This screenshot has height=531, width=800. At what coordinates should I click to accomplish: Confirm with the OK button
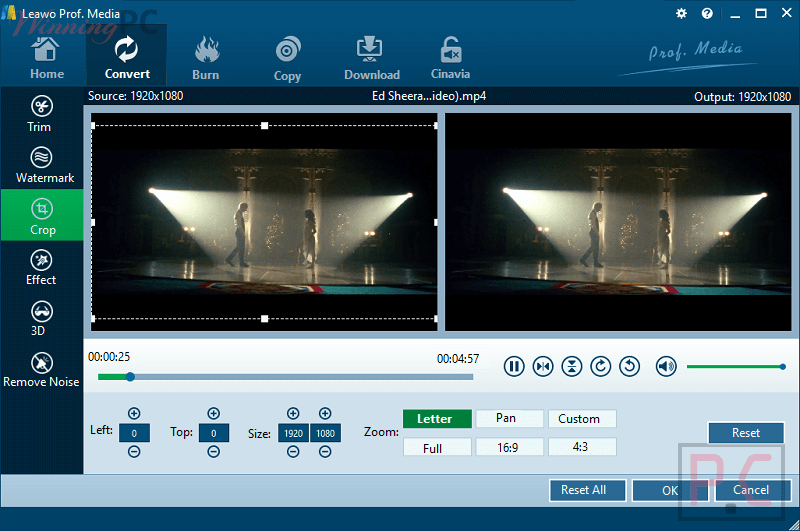point(670,490)
